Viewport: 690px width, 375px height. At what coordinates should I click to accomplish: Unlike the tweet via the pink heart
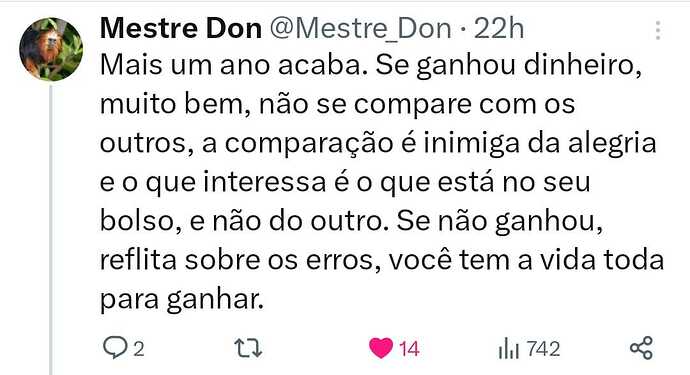pos(381,348)
